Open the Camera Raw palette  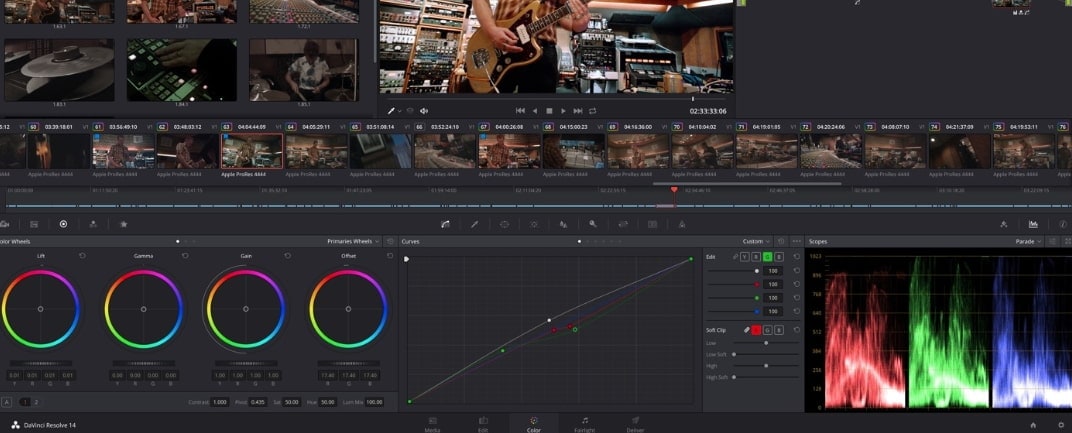[x=4, y=224]
